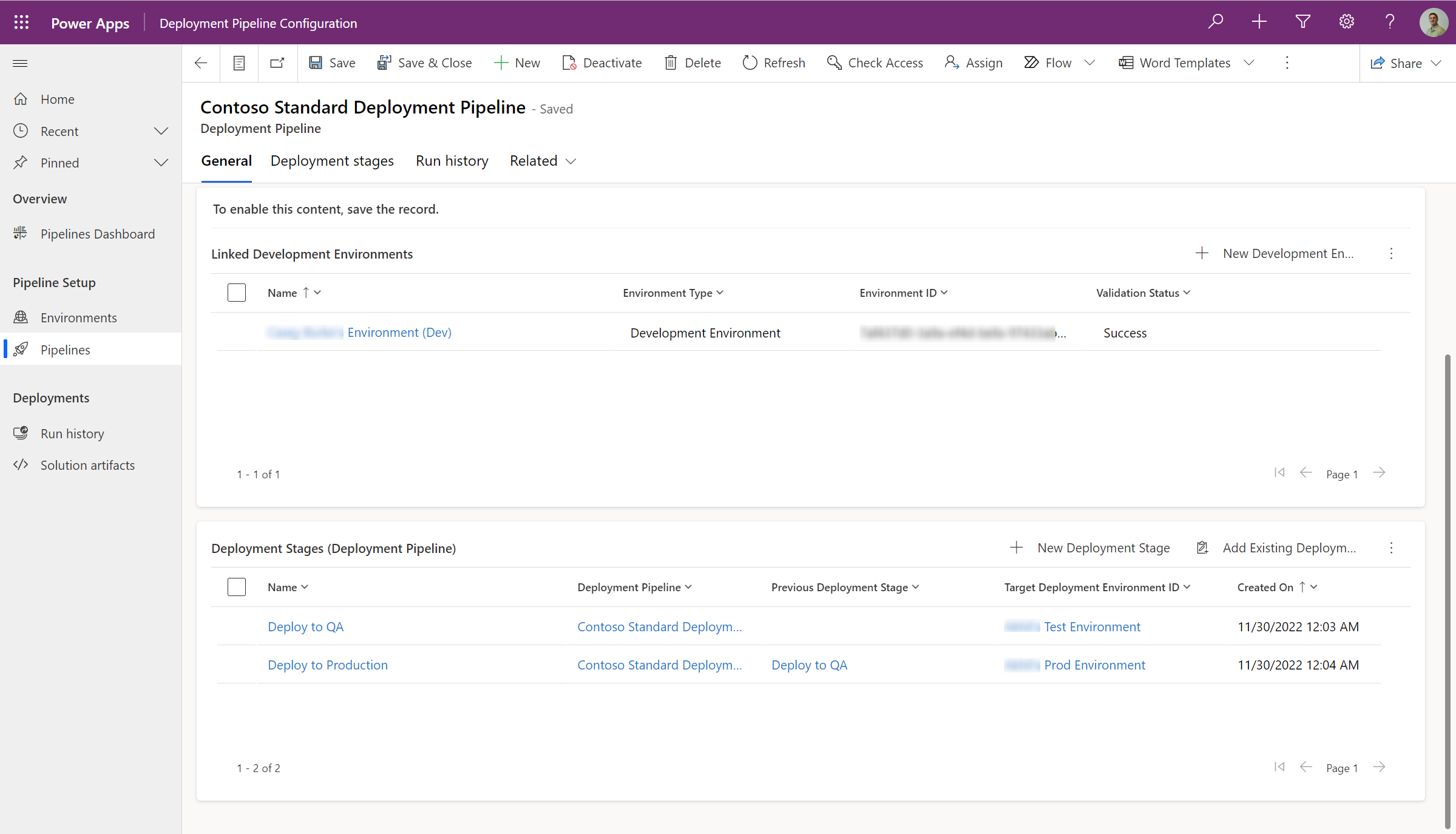Click the Flow command
The width and height of the screenshot is (1456, 834).
[1048, 63]
